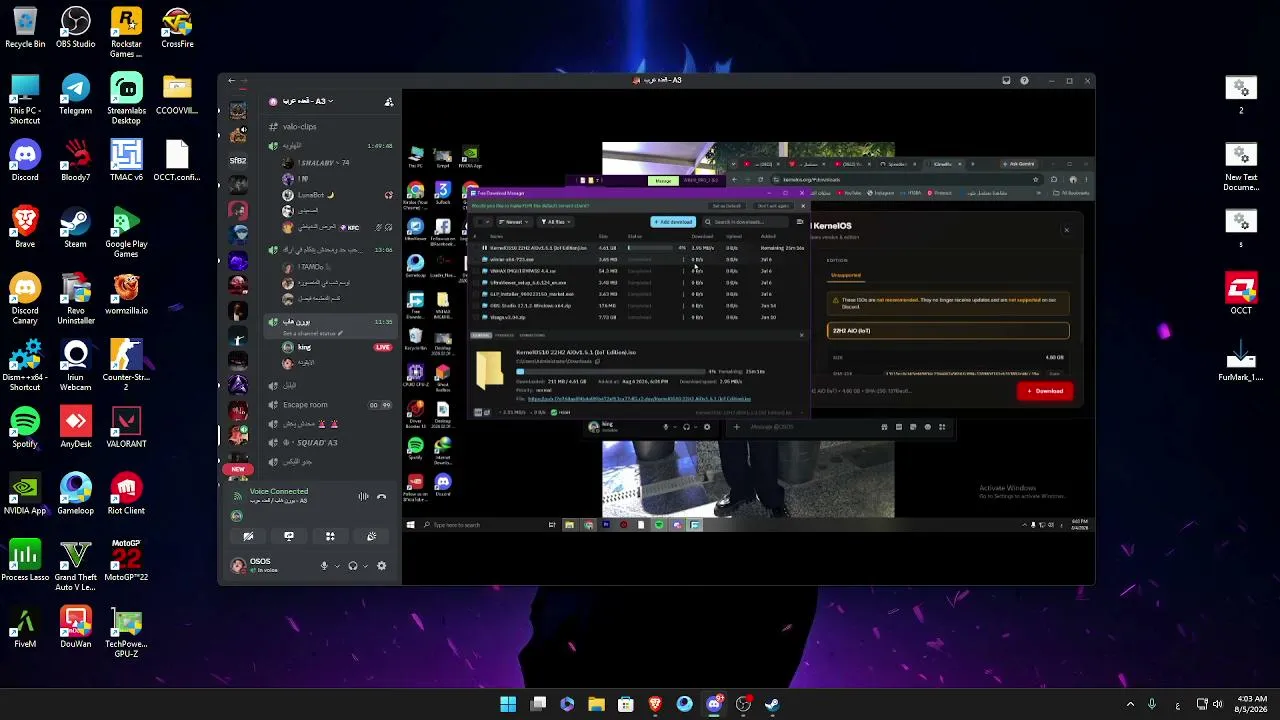
Task: Select the New Text Document desktop file
Action: pyautogui.click(x=1241, y=167)
